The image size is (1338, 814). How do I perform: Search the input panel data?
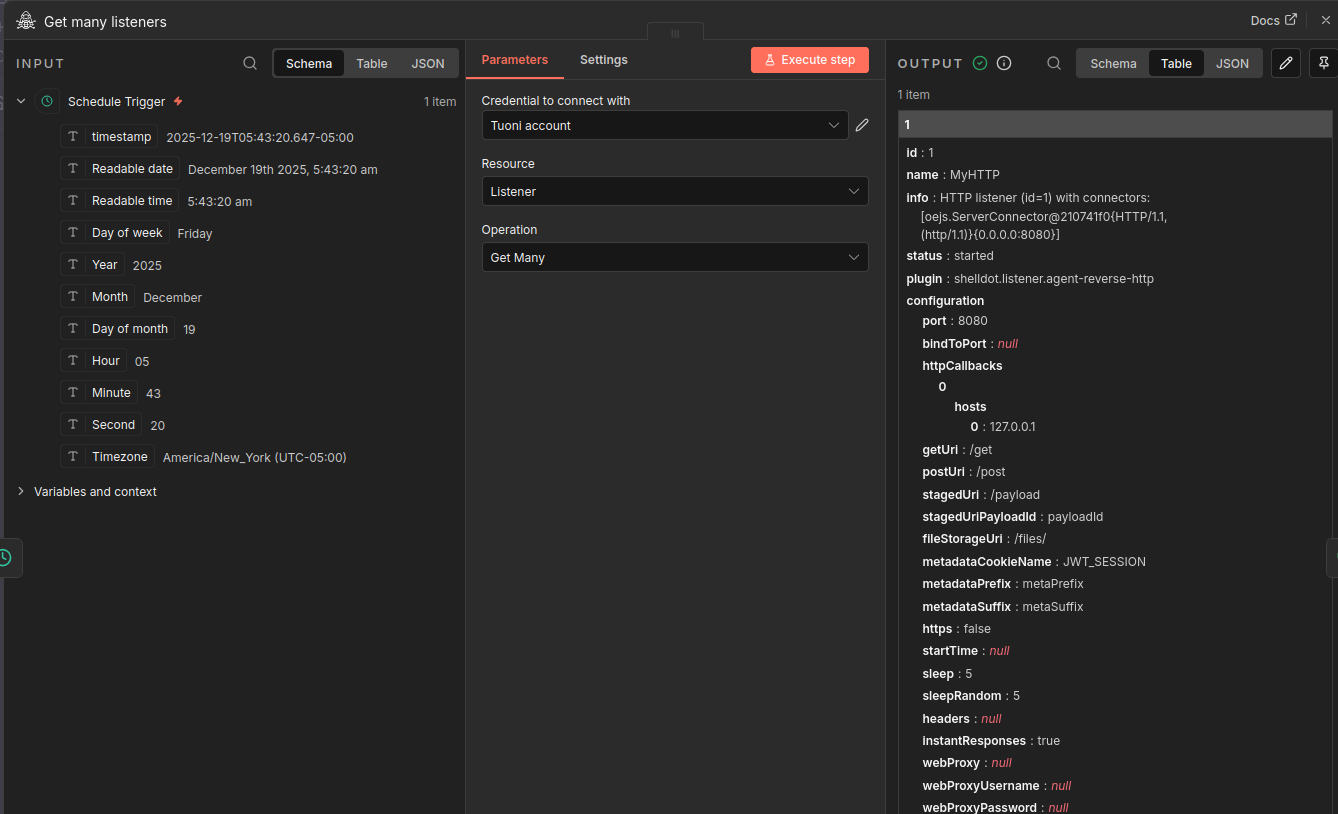(x=250, y=63)
